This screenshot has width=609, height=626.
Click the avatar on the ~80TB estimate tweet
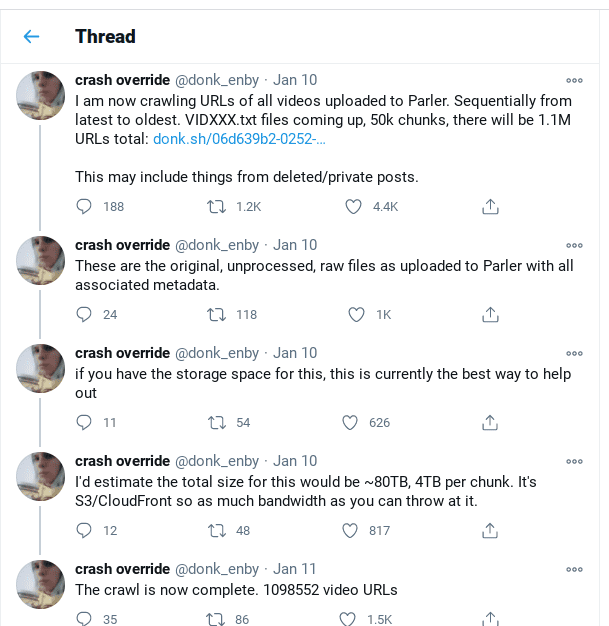(41, 476)
